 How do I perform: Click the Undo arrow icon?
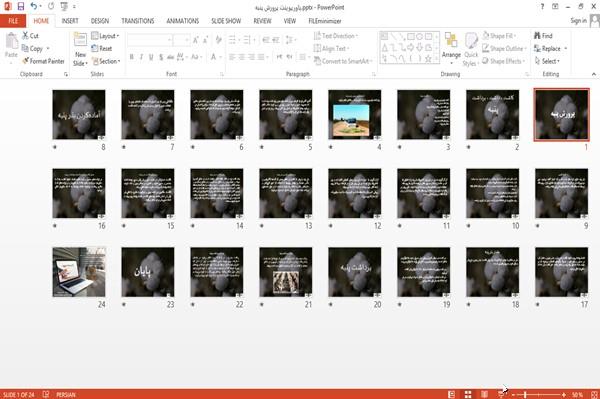[34, 7]
